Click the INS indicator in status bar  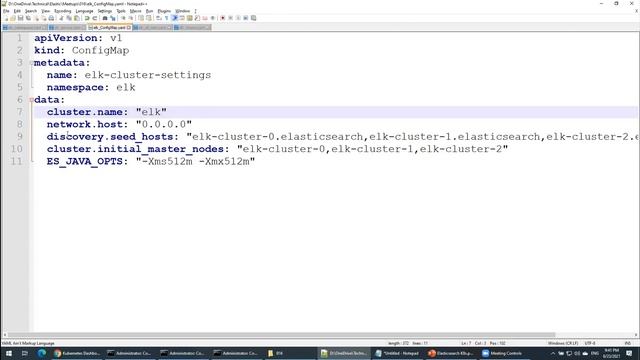point(628,343)
